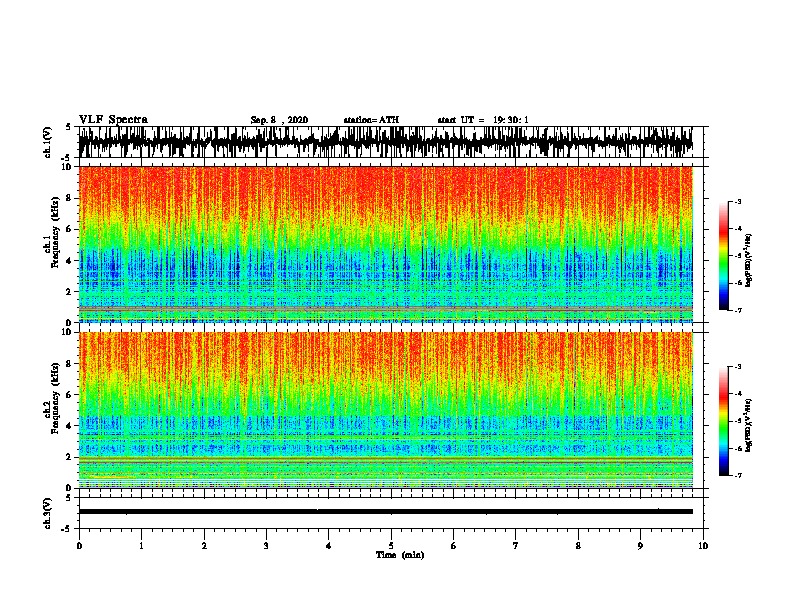792x612 pixels.
Task: Click time axis tick label '5'
Action: coord(391,546)
